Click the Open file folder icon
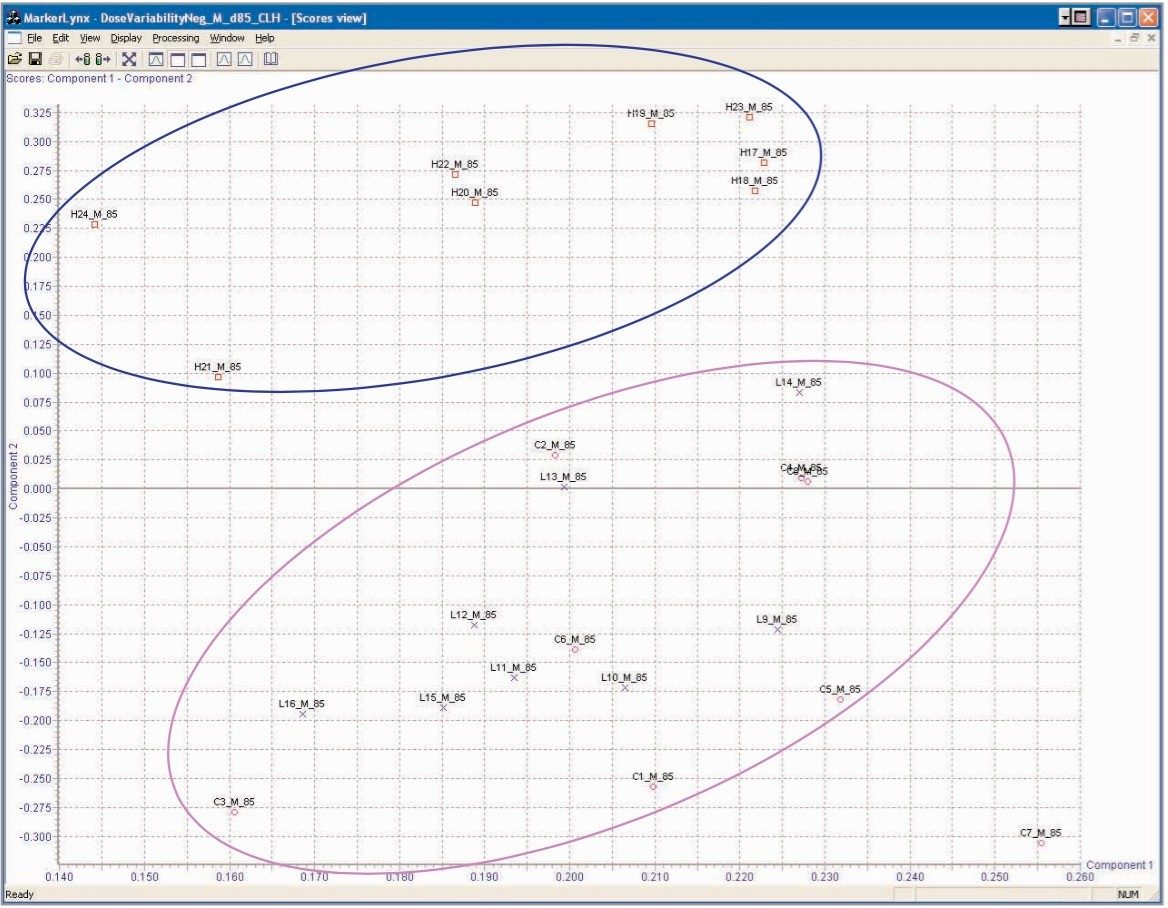 (14, 59)
